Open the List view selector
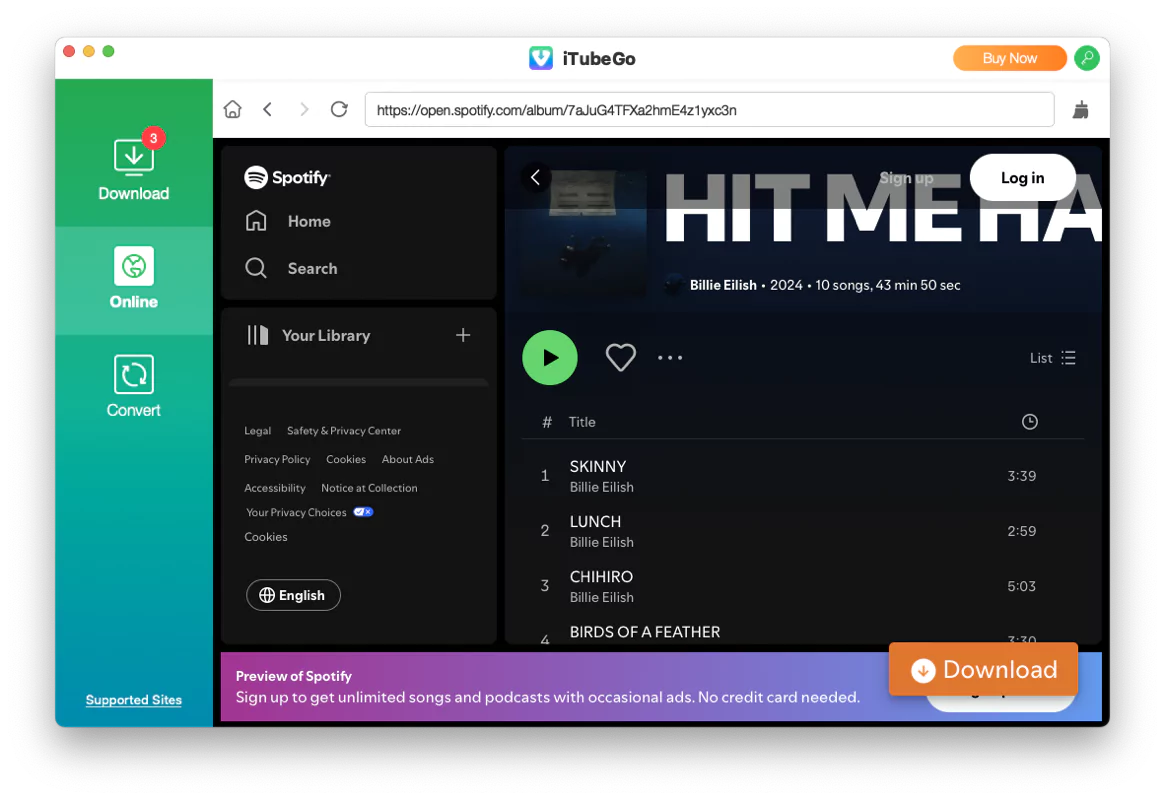This screenshot has height=800, width=1165. coord(1053,357)
